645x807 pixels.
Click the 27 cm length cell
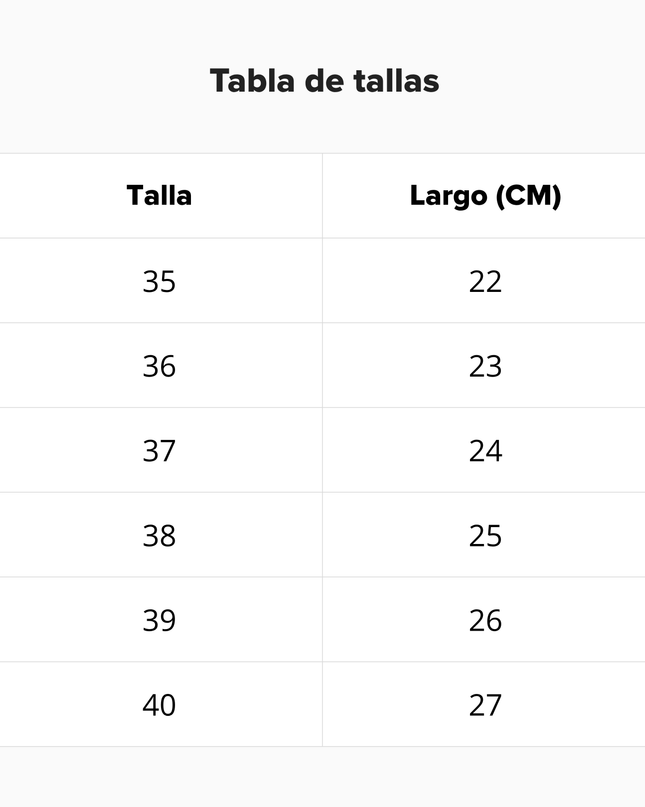tap(485, 706)
